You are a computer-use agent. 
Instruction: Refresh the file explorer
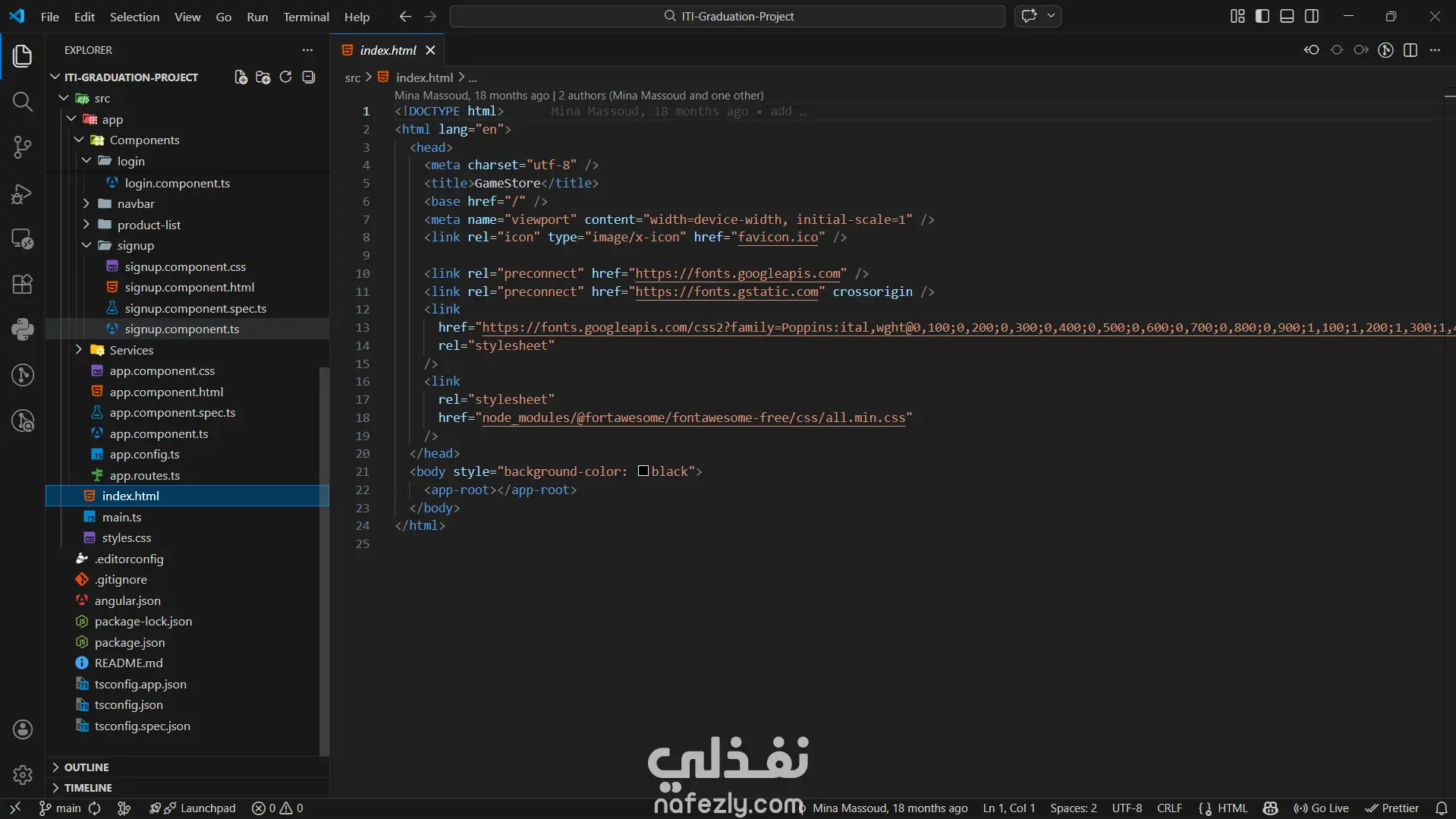285,77
